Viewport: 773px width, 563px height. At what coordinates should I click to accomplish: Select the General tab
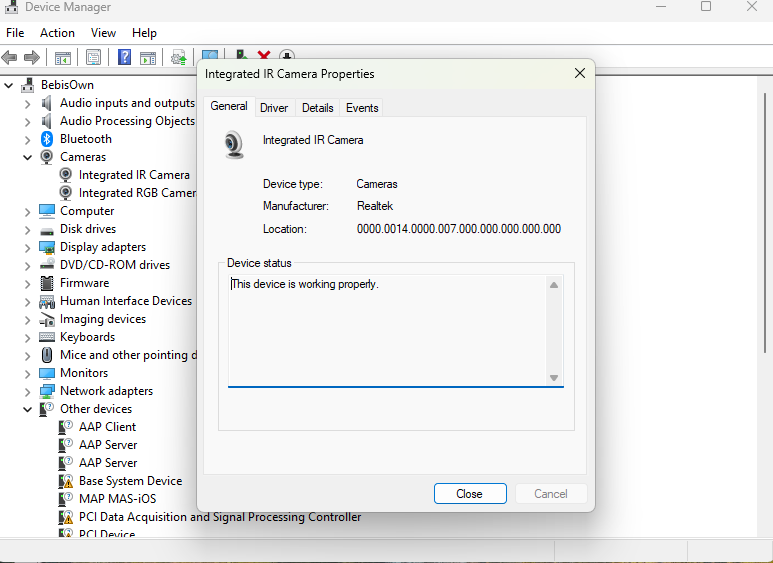[x=229, y=106]
